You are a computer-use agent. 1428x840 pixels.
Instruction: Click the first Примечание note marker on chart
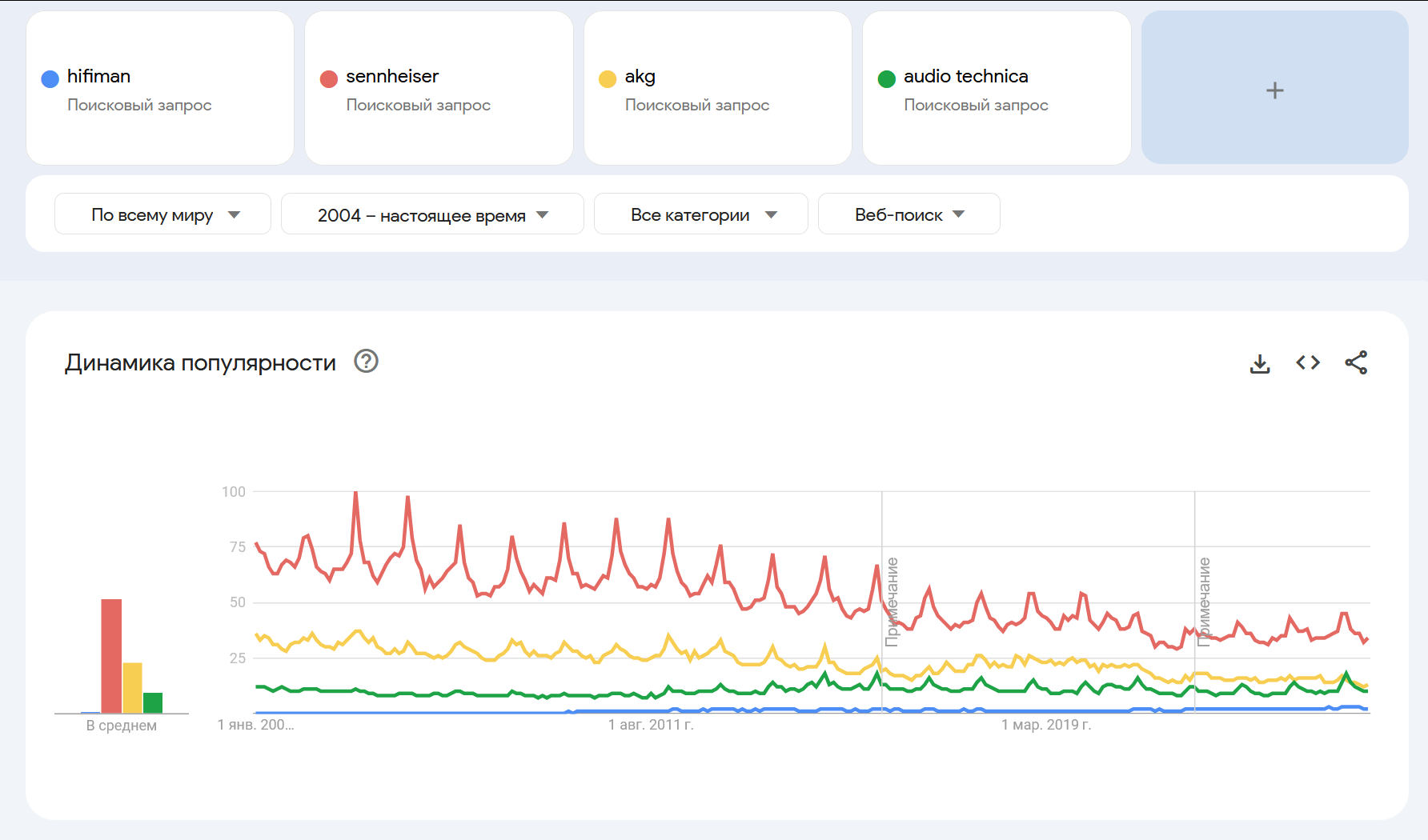pos(892,602)
